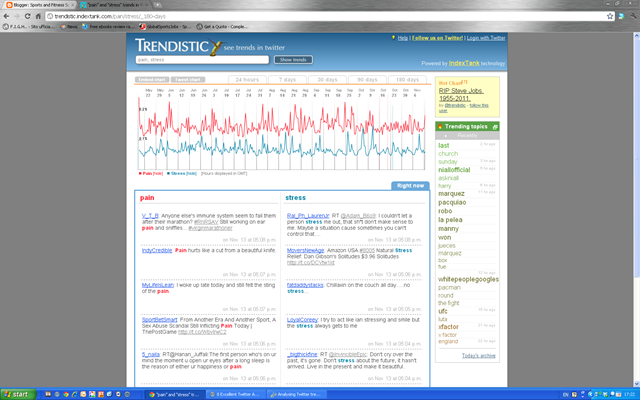Open a new browser tab
The width and height of the screenshot is (640, 400).
tap(158, 5)
